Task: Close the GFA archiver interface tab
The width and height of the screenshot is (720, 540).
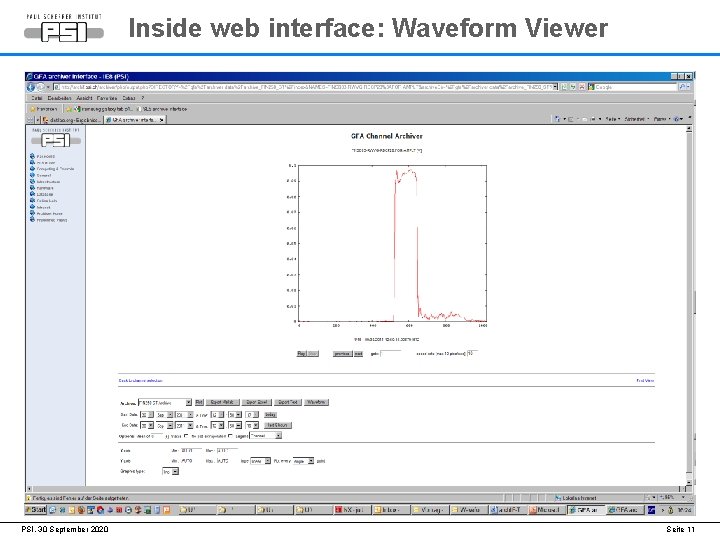Action: (x=161, y=120)
